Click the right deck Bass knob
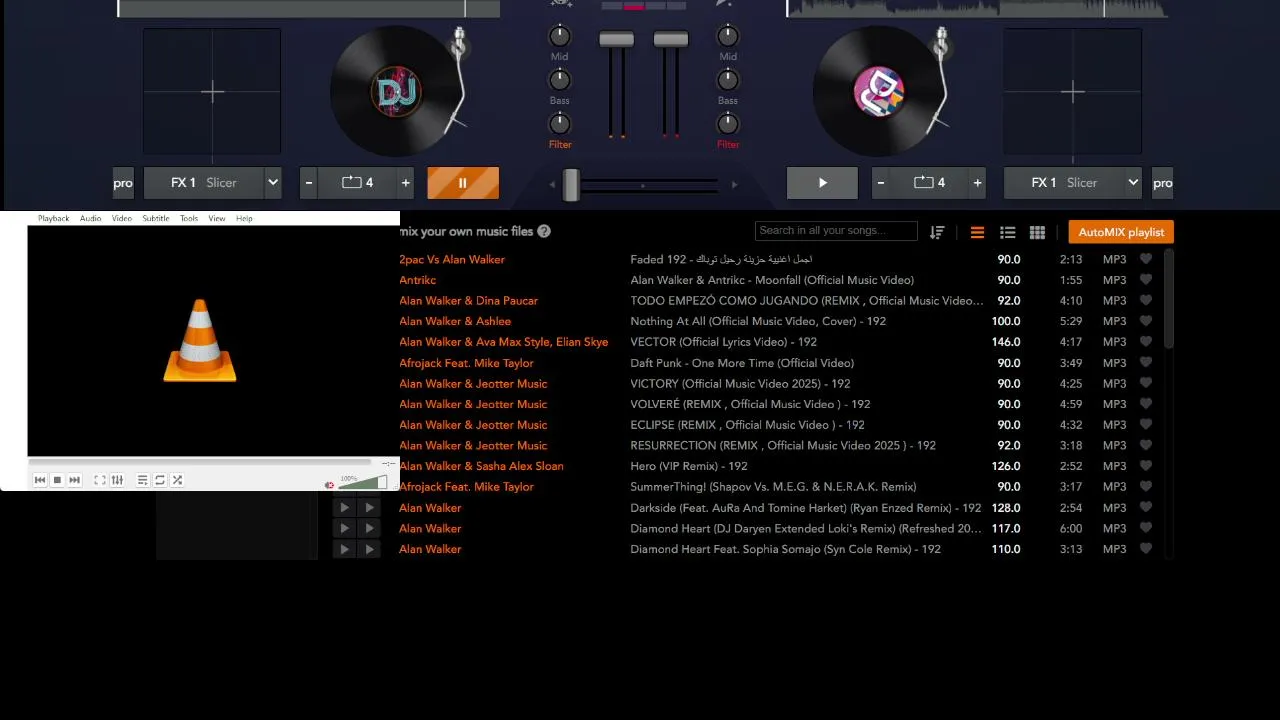This screenshot has width=1280, height=720. click(728, 80)
